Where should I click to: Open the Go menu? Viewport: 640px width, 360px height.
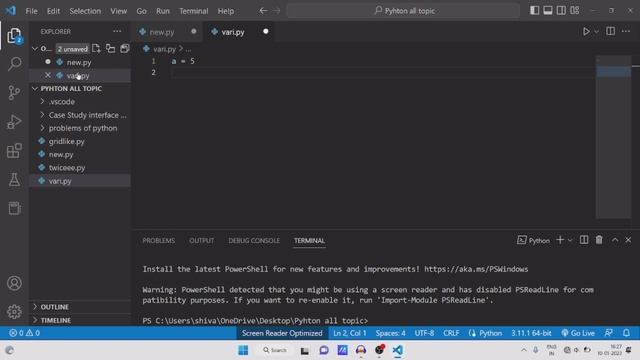pos(141,11)
